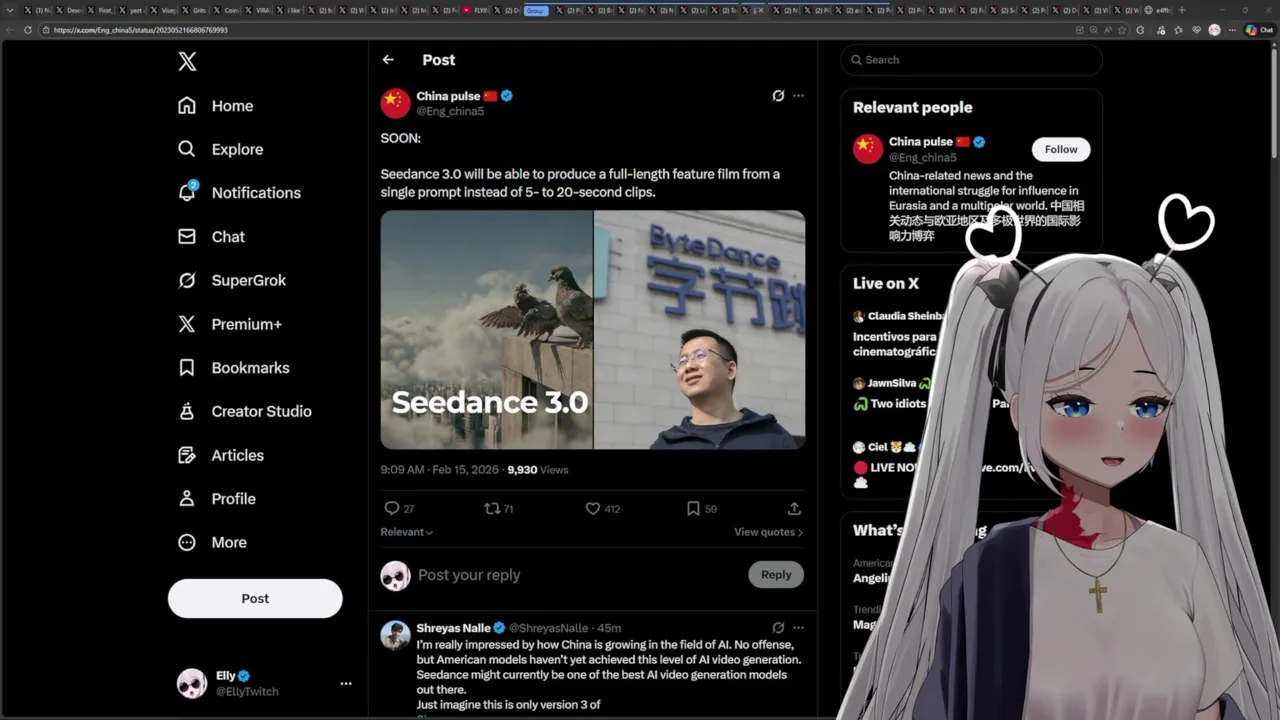The height and width of the screenshot is (720, 1280).
Task: Like the post with 412 likes
Action: click(x=592, y=508)
